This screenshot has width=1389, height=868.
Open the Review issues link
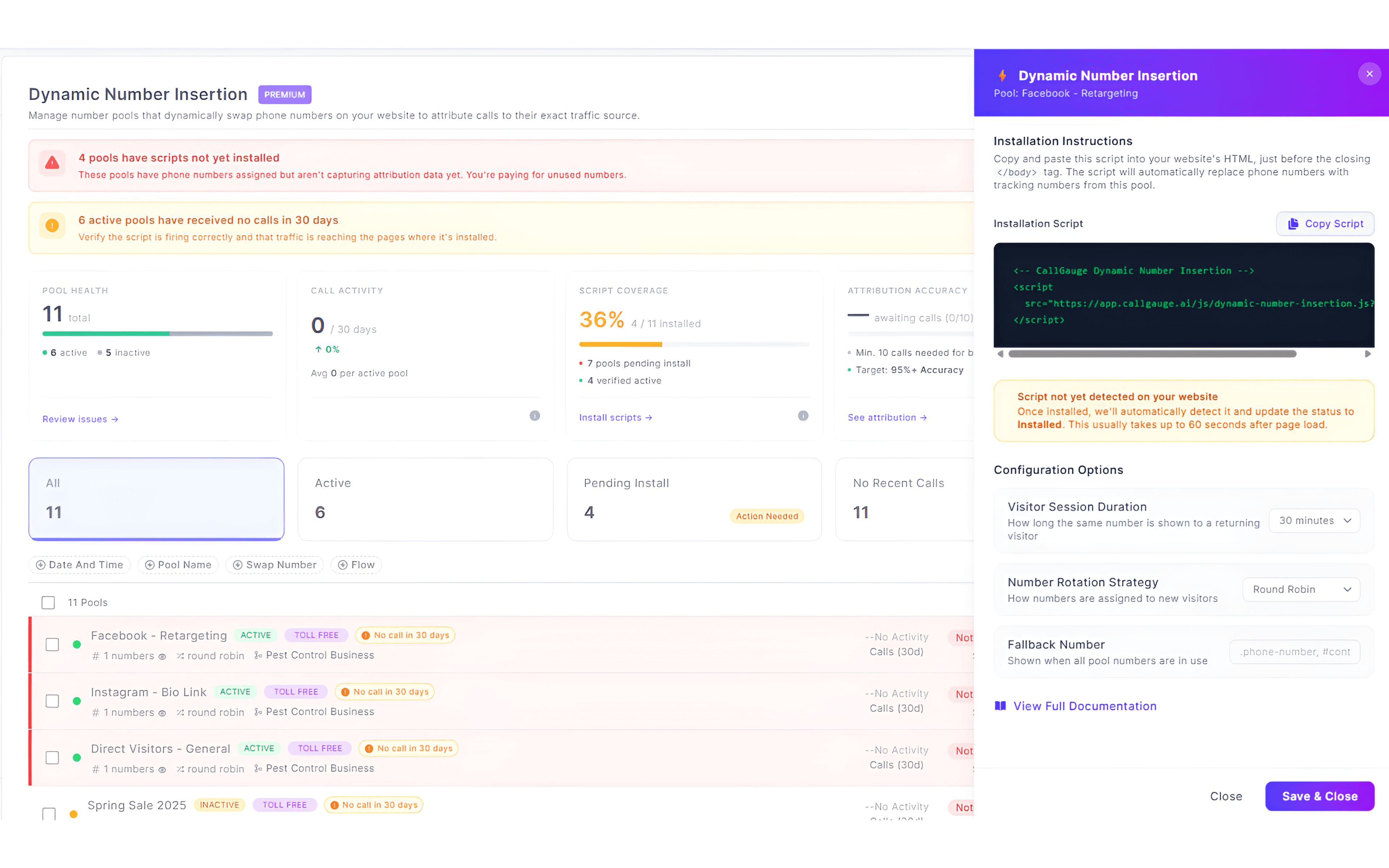[80, 419]
